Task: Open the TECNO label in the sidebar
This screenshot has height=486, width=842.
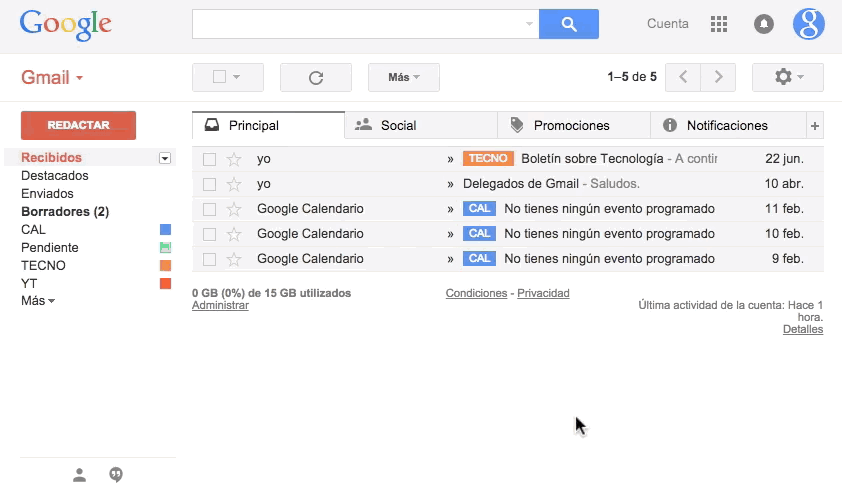Action: (43, 265)
